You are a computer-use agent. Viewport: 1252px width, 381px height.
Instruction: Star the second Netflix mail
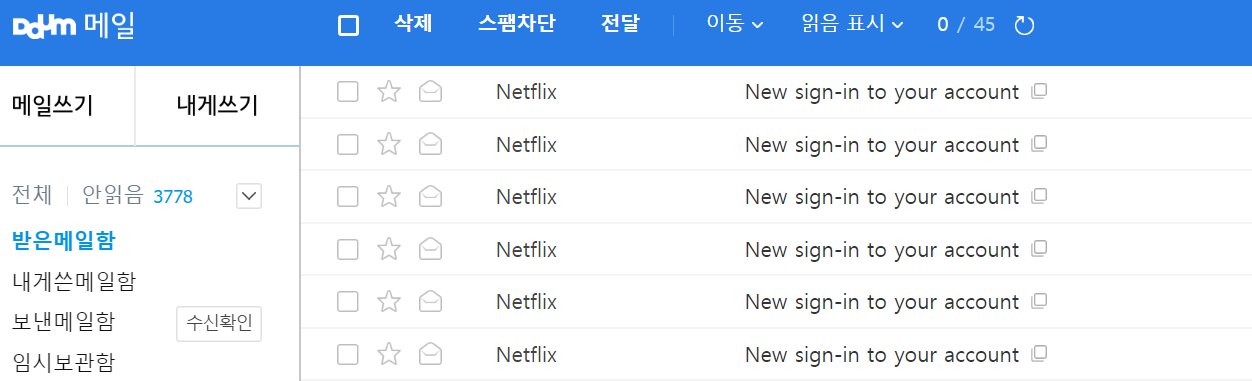[x=389, y=144]
